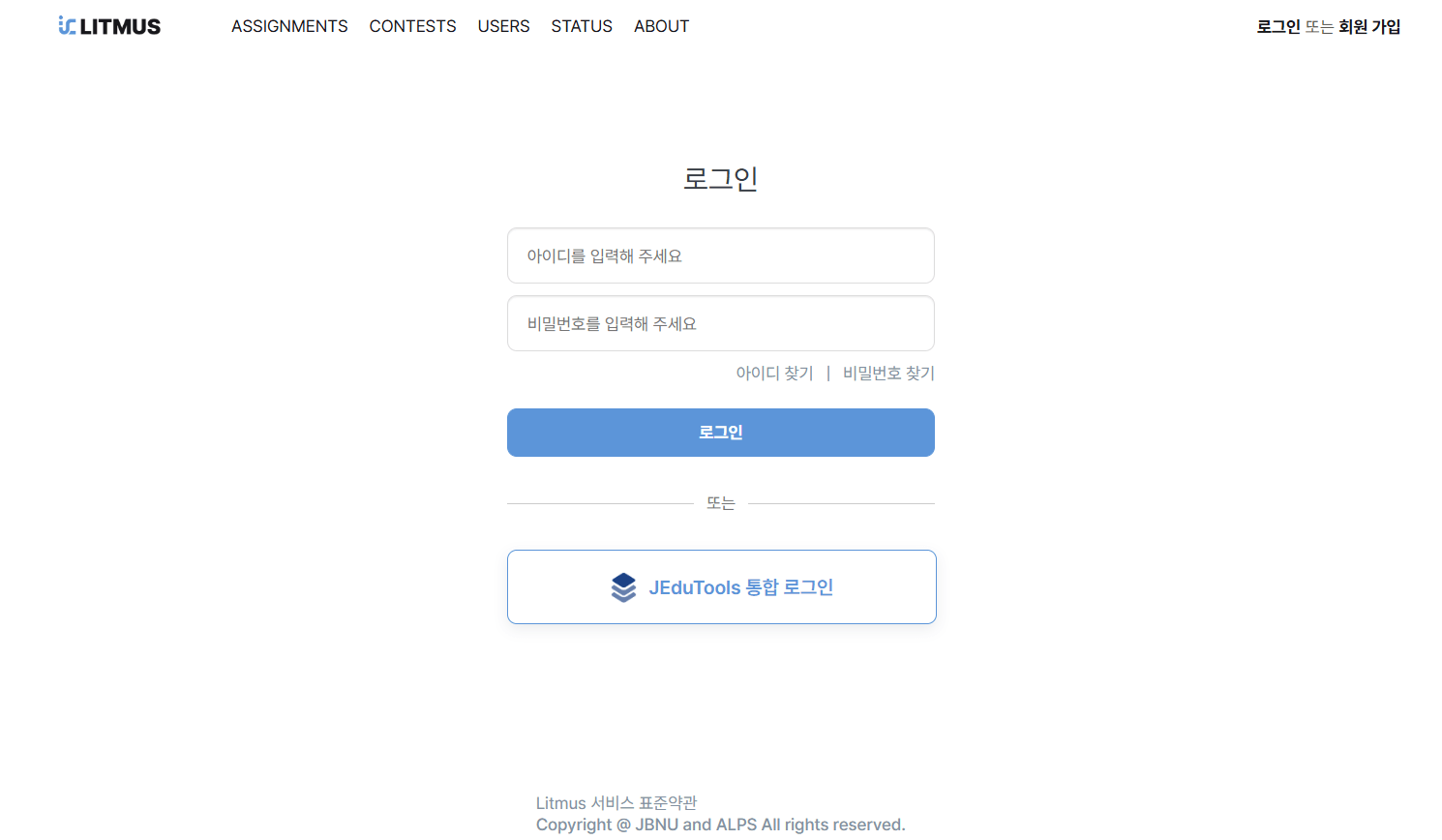Focus the 아이디를 입력해 주세요 field

(x=721, y=255)
